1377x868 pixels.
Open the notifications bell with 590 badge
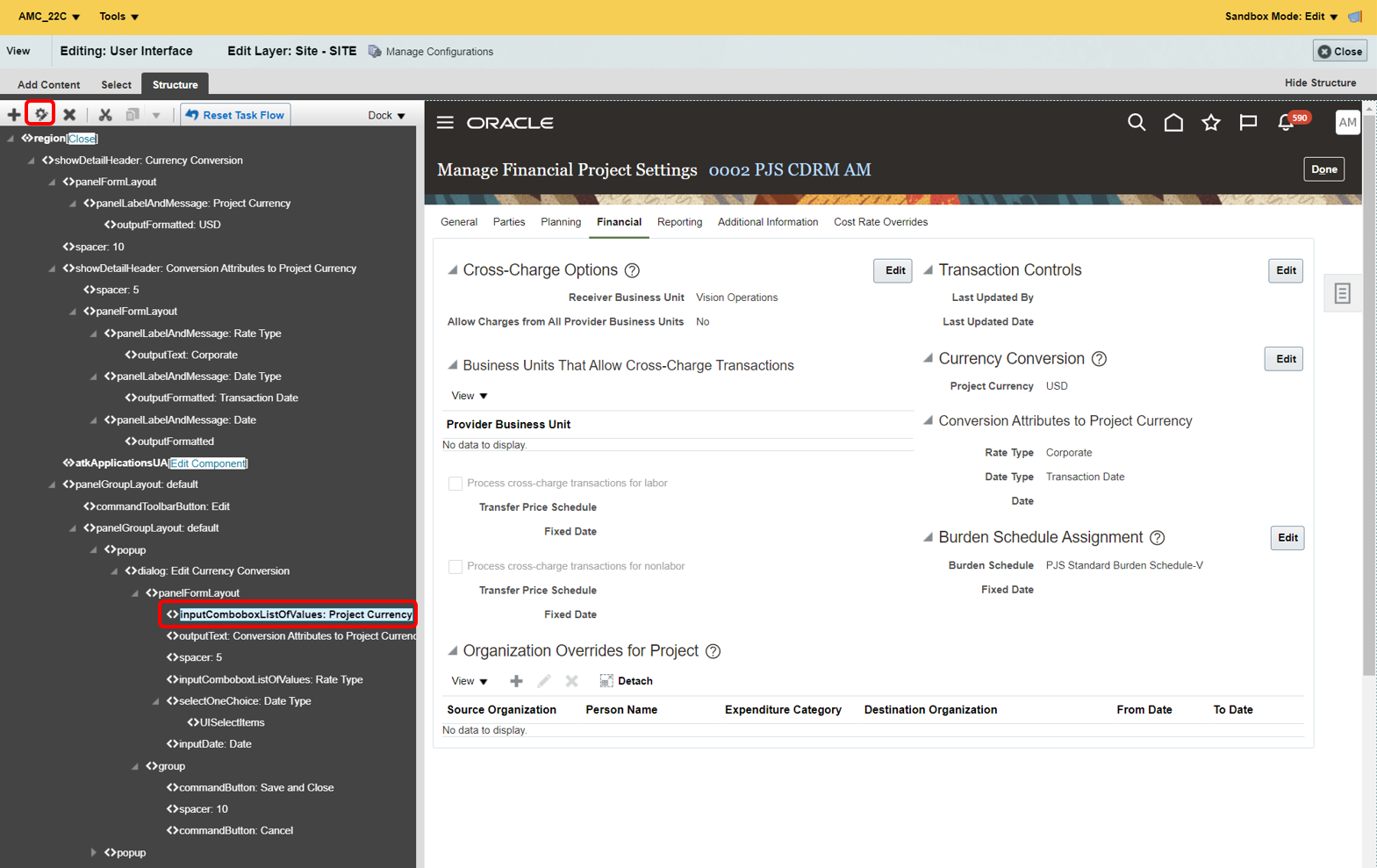click(1286, 123)
